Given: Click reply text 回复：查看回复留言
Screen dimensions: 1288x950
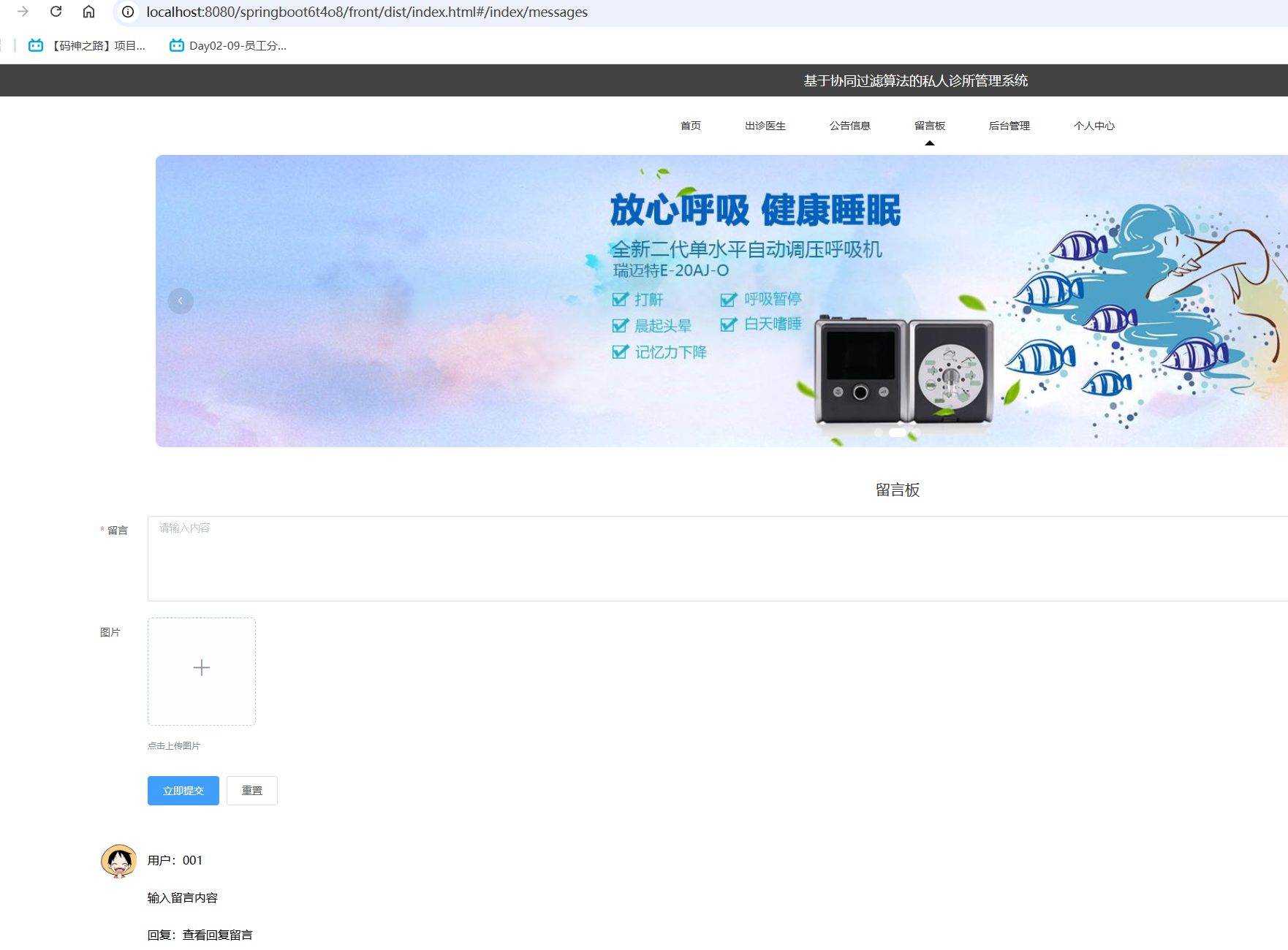Looking at the screenshot, I should pyautogui.click(x=200, y=935).
